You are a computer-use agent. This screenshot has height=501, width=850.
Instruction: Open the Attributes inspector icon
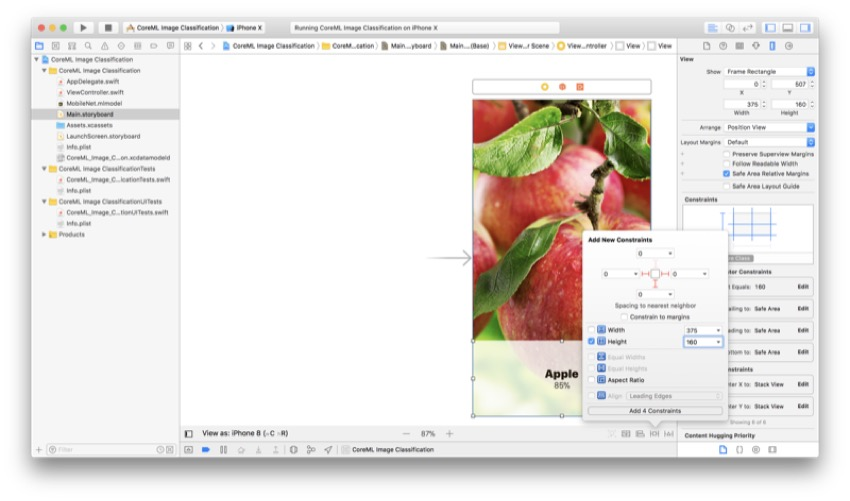click(x=756, y=46)
